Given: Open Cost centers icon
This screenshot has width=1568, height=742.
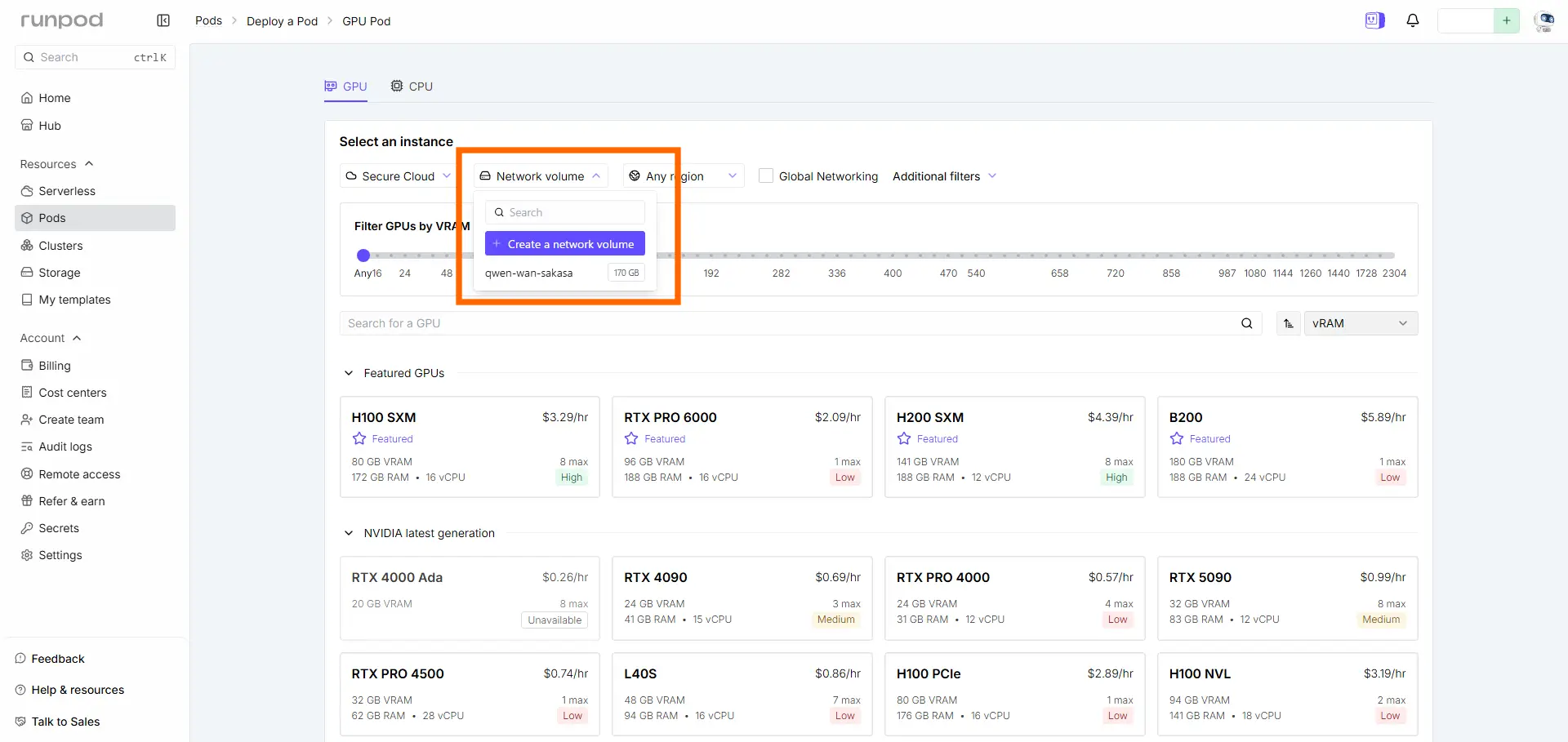Looking at the screenshot, I should click(27, 393).
